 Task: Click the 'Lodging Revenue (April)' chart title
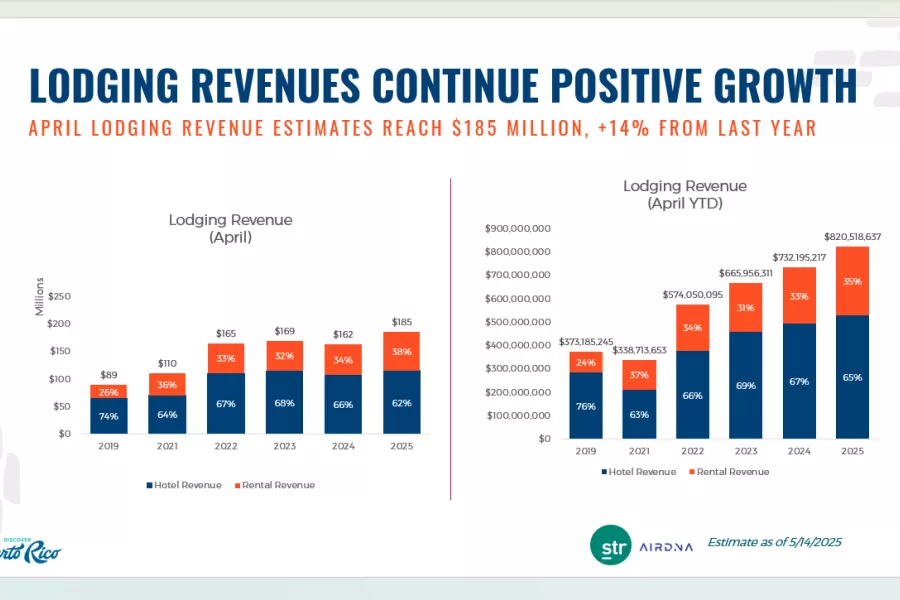tap(230, 228)
